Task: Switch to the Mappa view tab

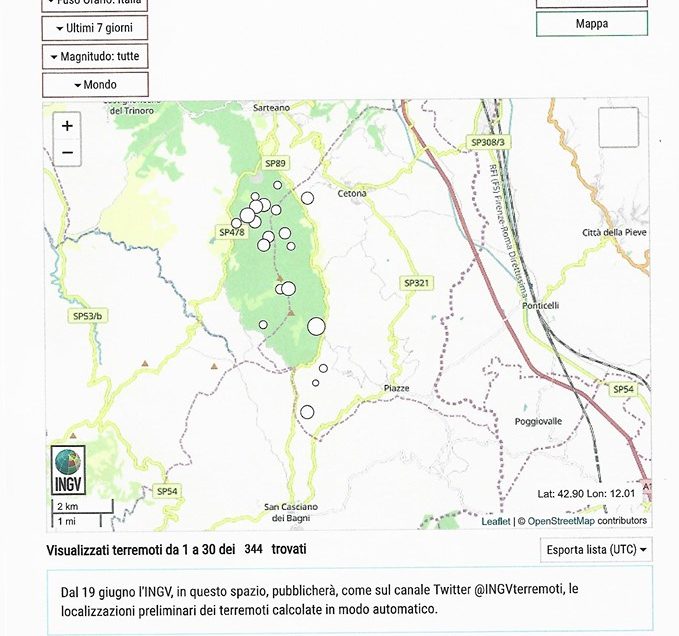Action: point(592,24)
